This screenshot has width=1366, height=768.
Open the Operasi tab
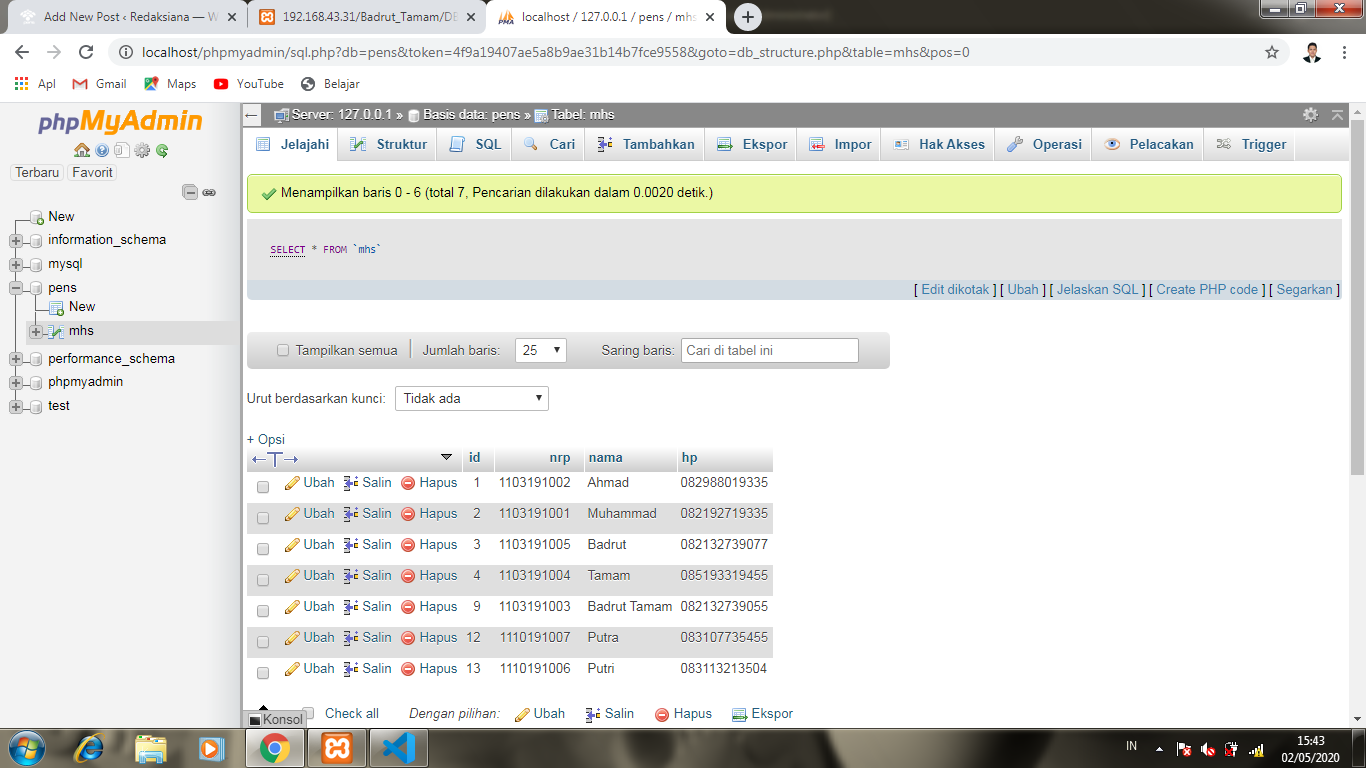tap(1044, 144)
